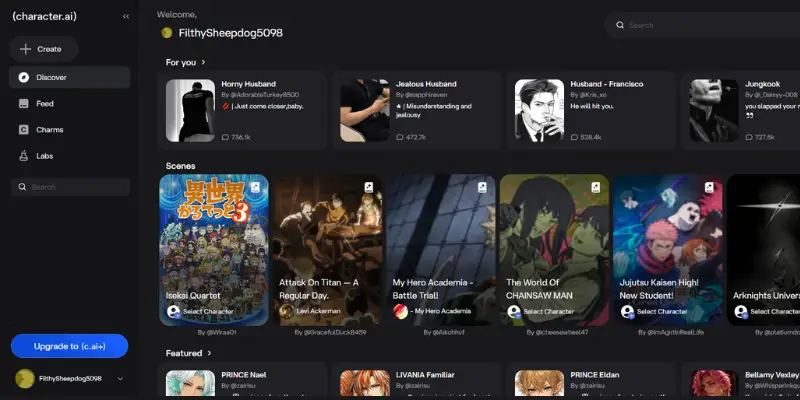Click the chat count icon on Jealous Husband

coord(399,137)
